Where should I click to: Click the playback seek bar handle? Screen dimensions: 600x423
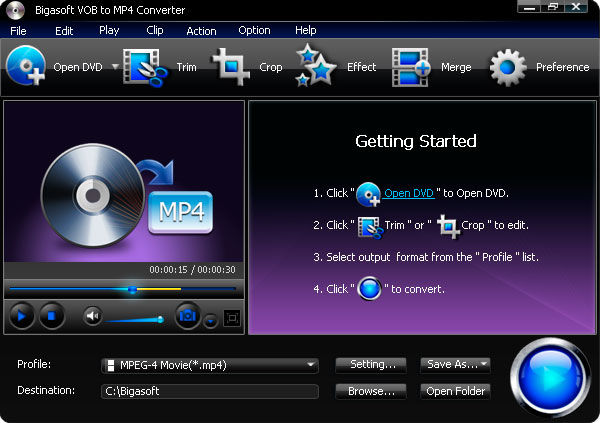(x=132, y=289)
